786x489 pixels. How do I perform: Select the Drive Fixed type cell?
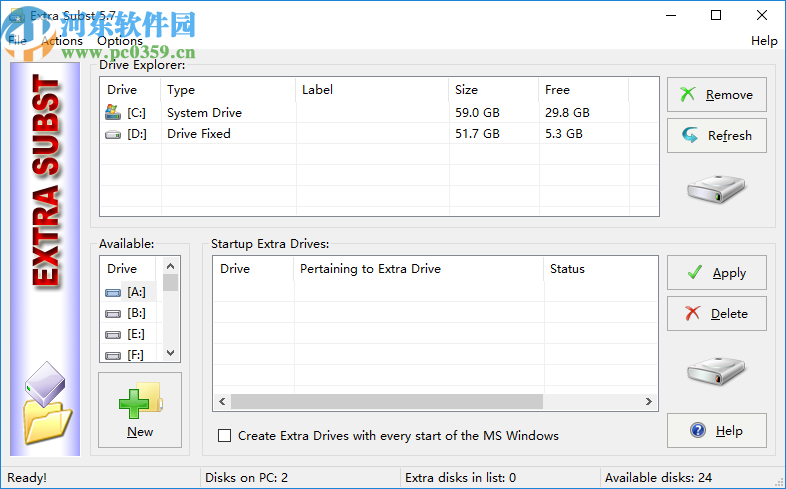click(x=199, y=134)
